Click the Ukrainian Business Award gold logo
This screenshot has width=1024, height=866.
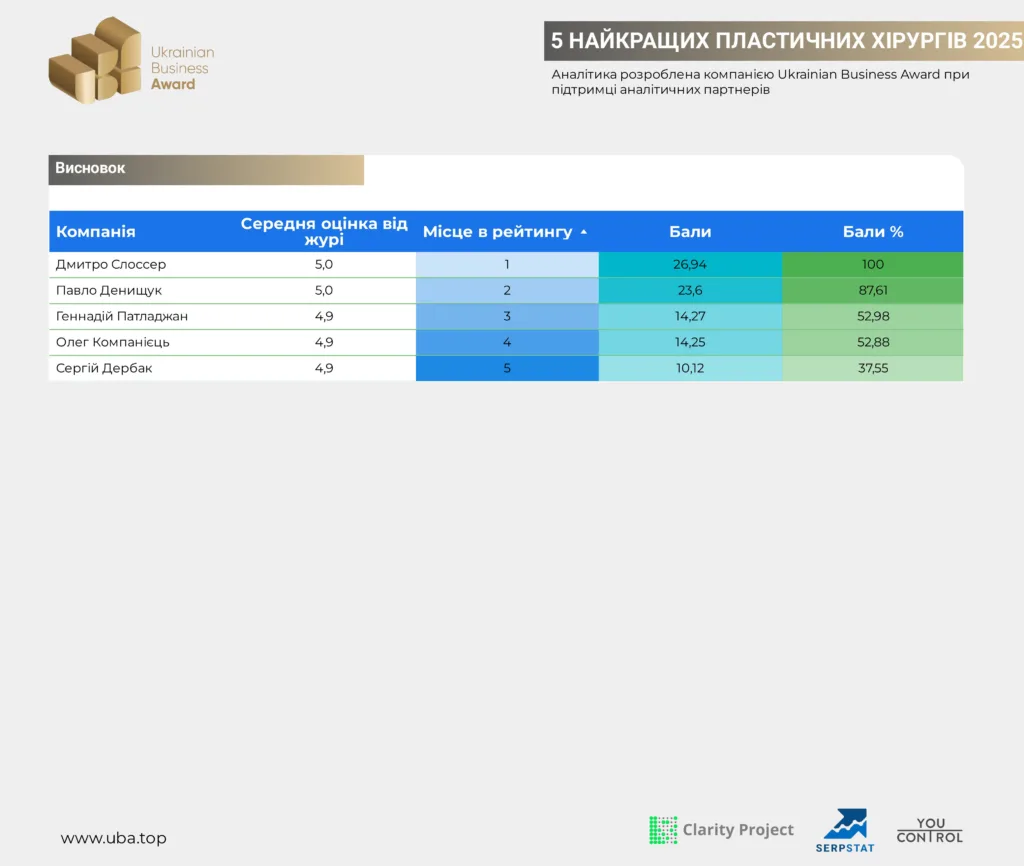tap(131, 60)
